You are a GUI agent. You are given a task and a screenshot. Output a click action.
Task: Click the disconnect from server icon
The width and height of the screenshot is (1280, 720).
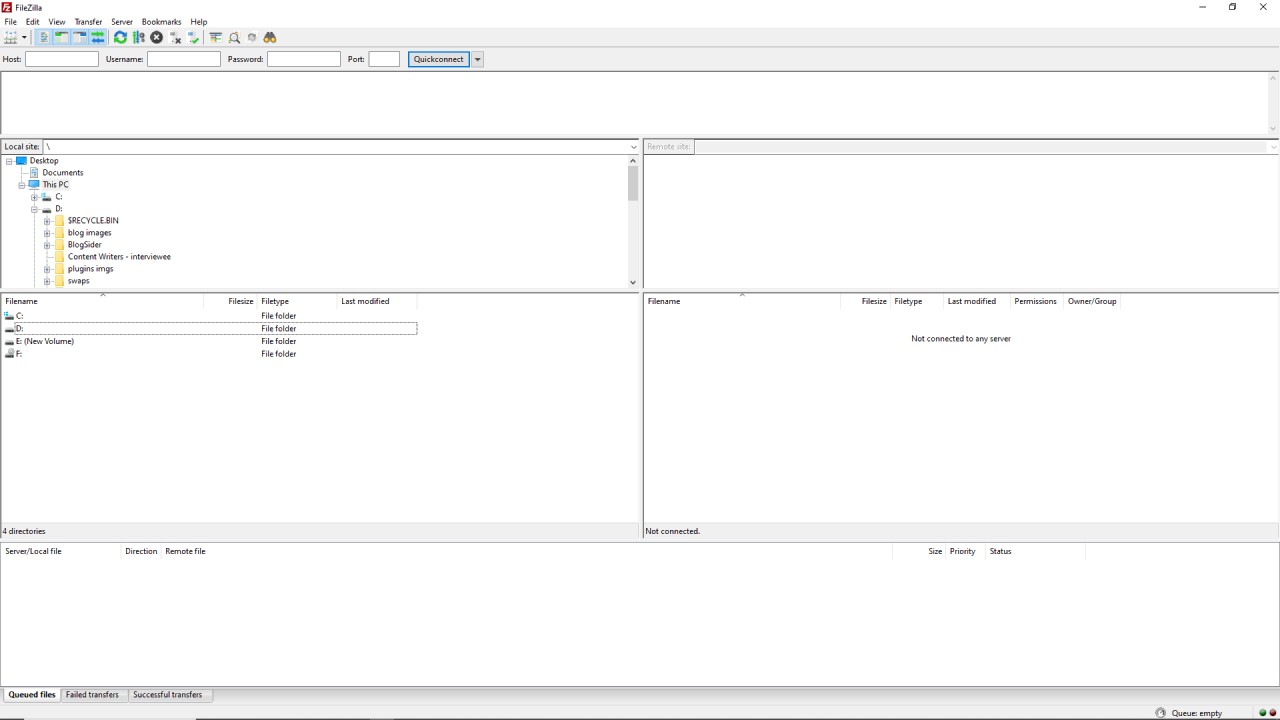coord(175,37)
